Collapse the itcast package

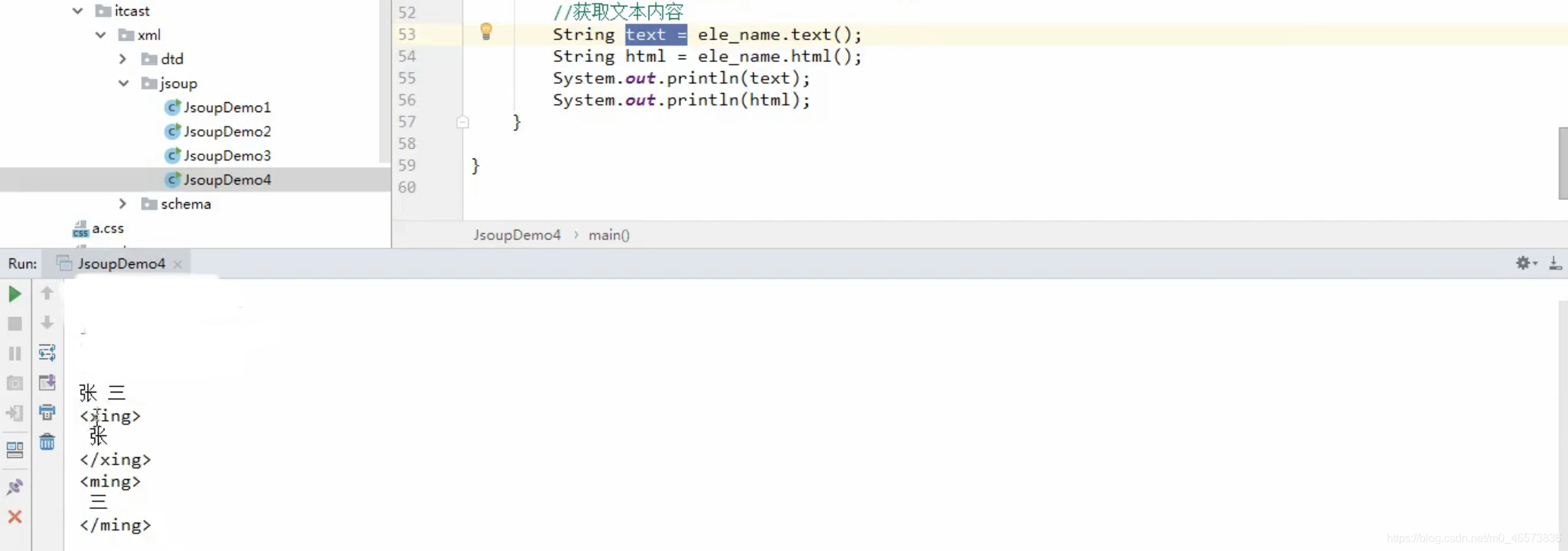pyautogui.click(x=78, y=11)
